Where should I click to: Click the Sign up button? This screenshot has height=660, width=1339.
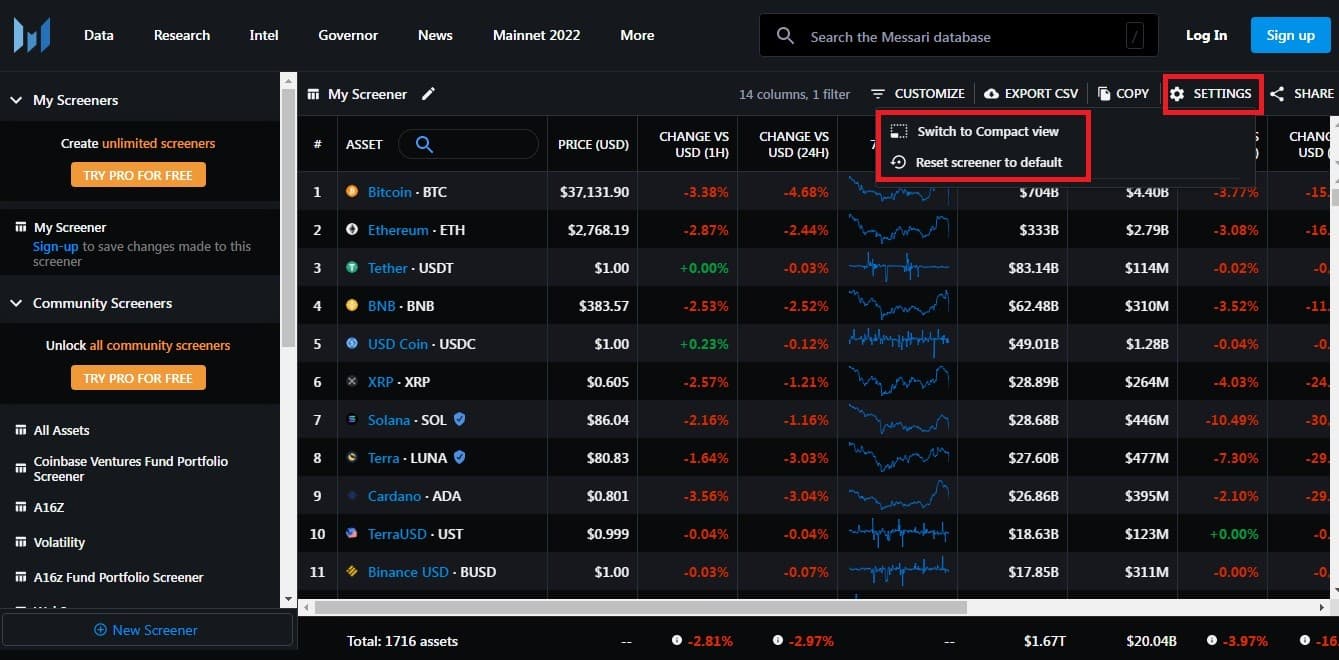[x=1290, y=35]
